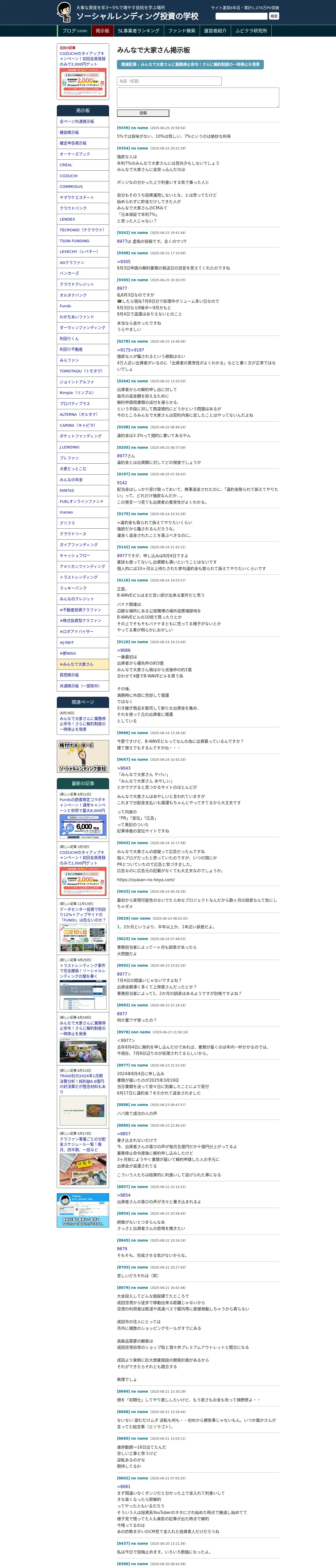336x1568 pixels.
Task: Open the AGクラファン sidebar link
Action: [83, 262]
